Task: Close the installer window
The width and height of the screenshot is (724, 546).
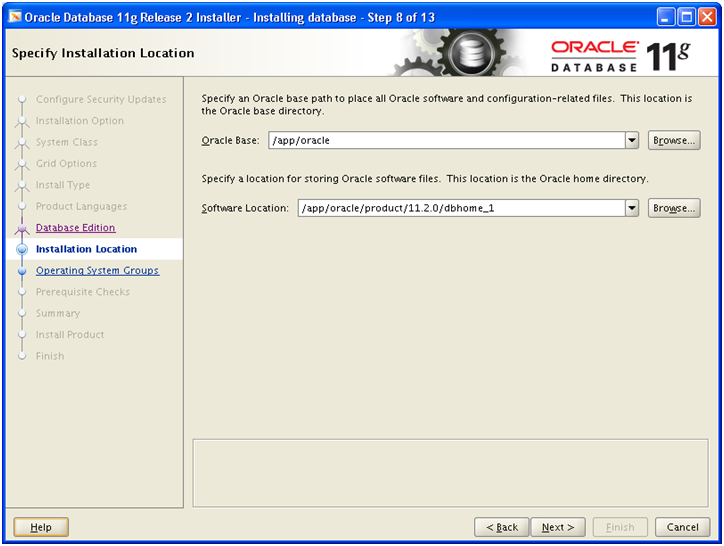Action: pos(707,18)
